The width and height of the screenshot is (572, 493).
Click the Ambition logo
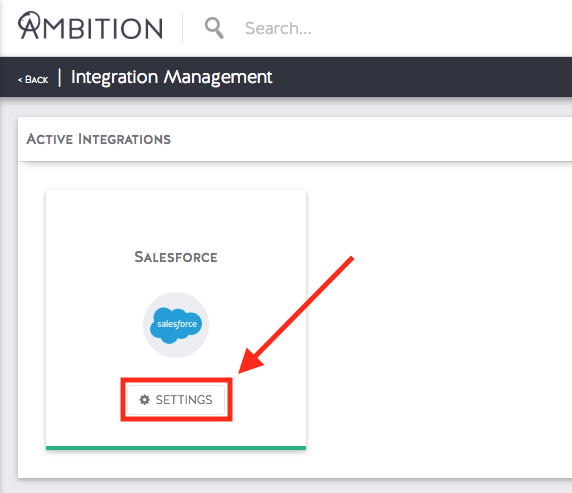tap(90, 26)
